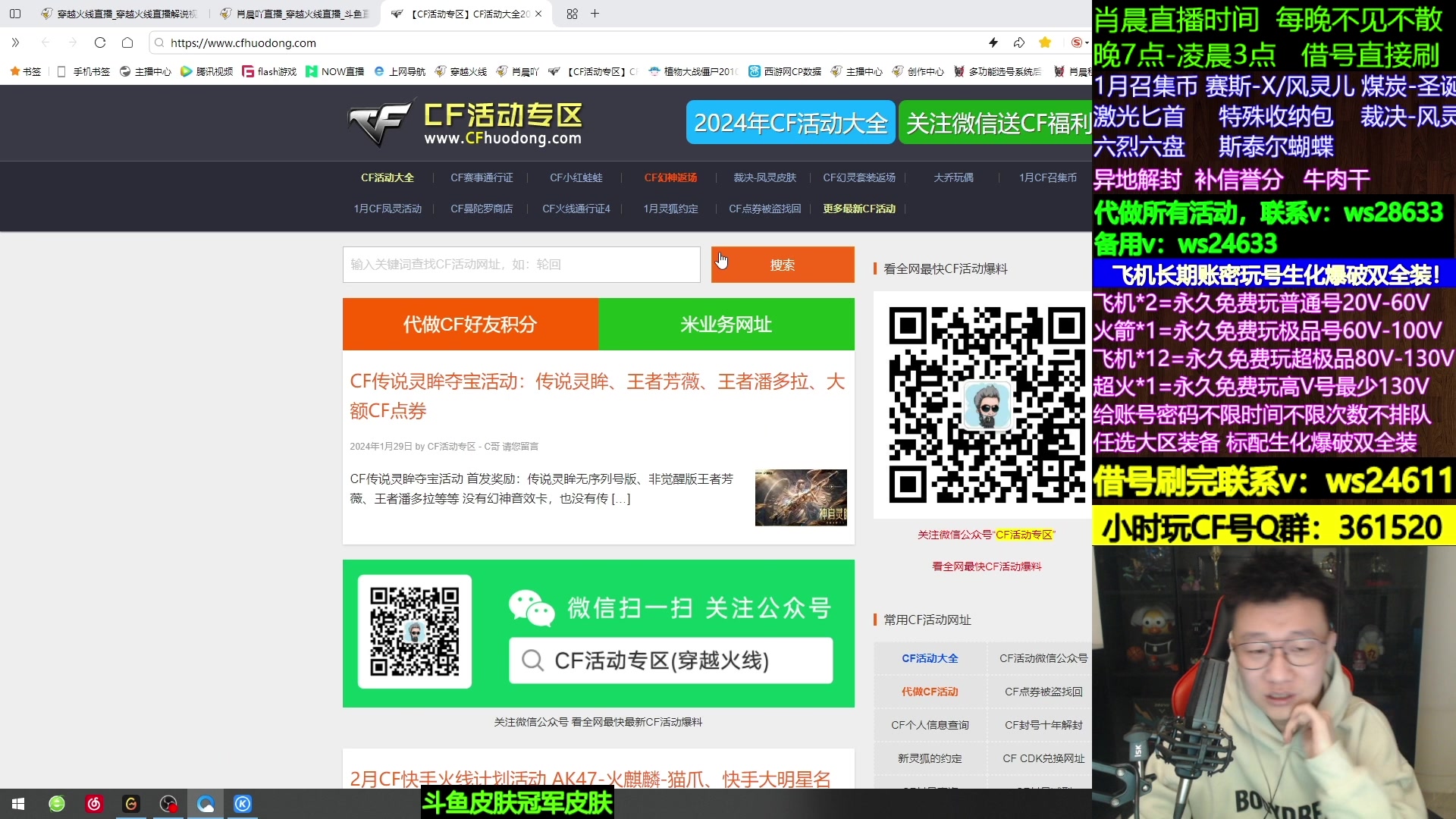Open the 更多最新CF活动 nav item

click(x=859, y=209)
